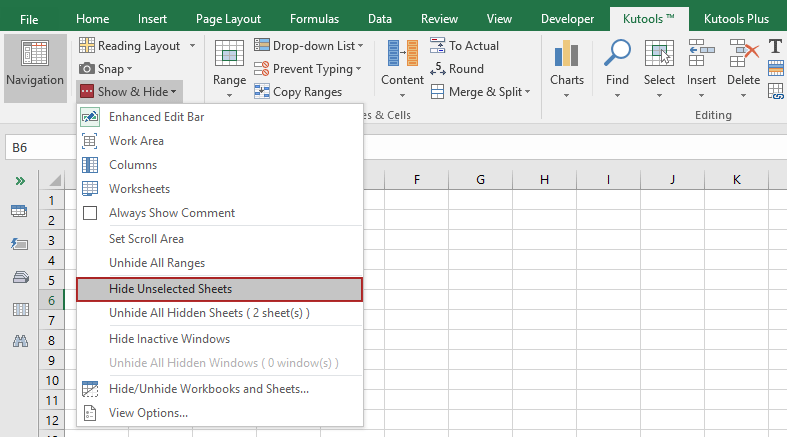Screen dimensions: 787x437
Task: Open the File tab
Action: 29,19
